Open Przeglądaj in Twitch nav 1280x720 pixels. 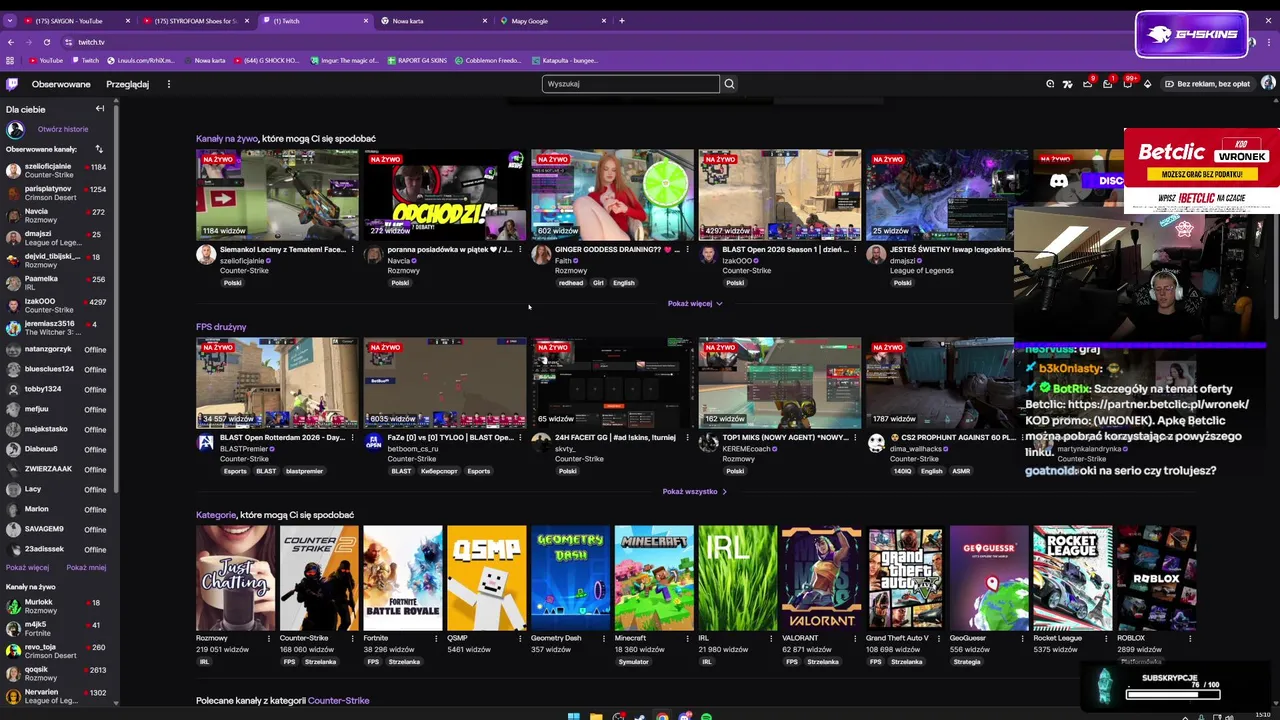(127, 84)
